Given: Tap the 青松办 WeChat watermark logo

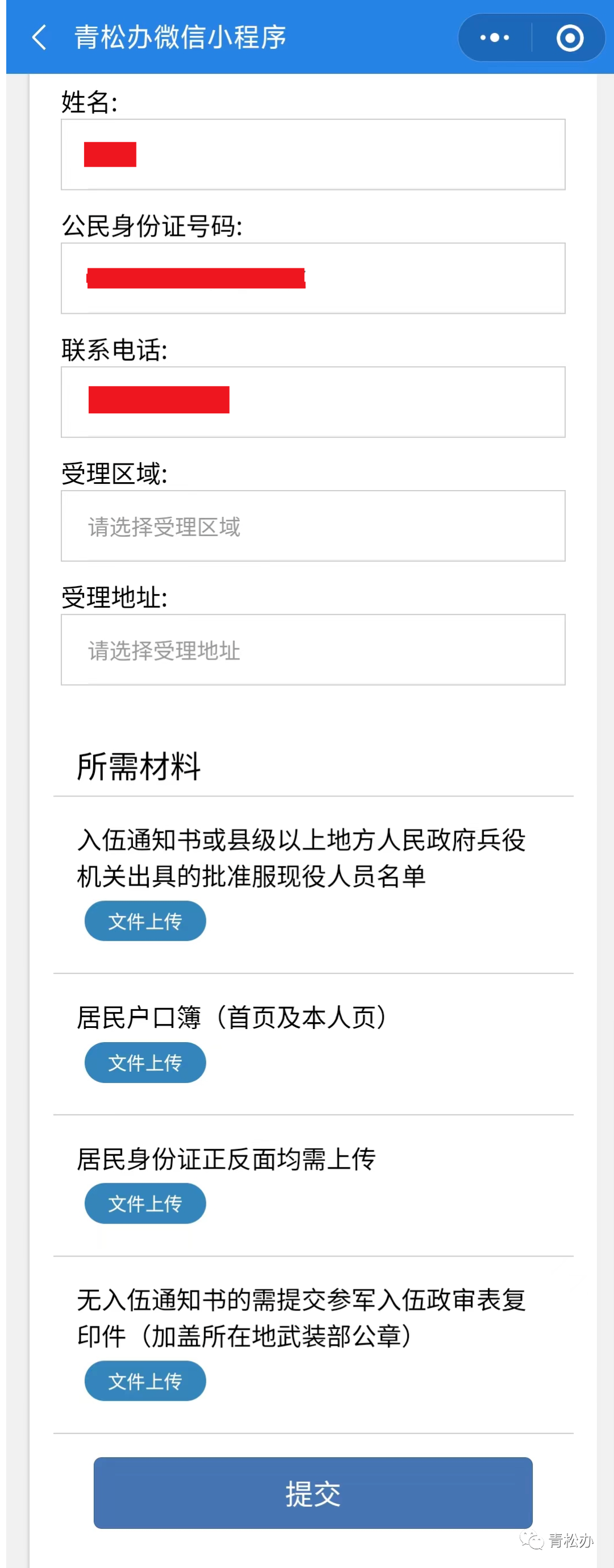Looking at the screenshot, I should pyautogui.click(x=555, y=1540).
